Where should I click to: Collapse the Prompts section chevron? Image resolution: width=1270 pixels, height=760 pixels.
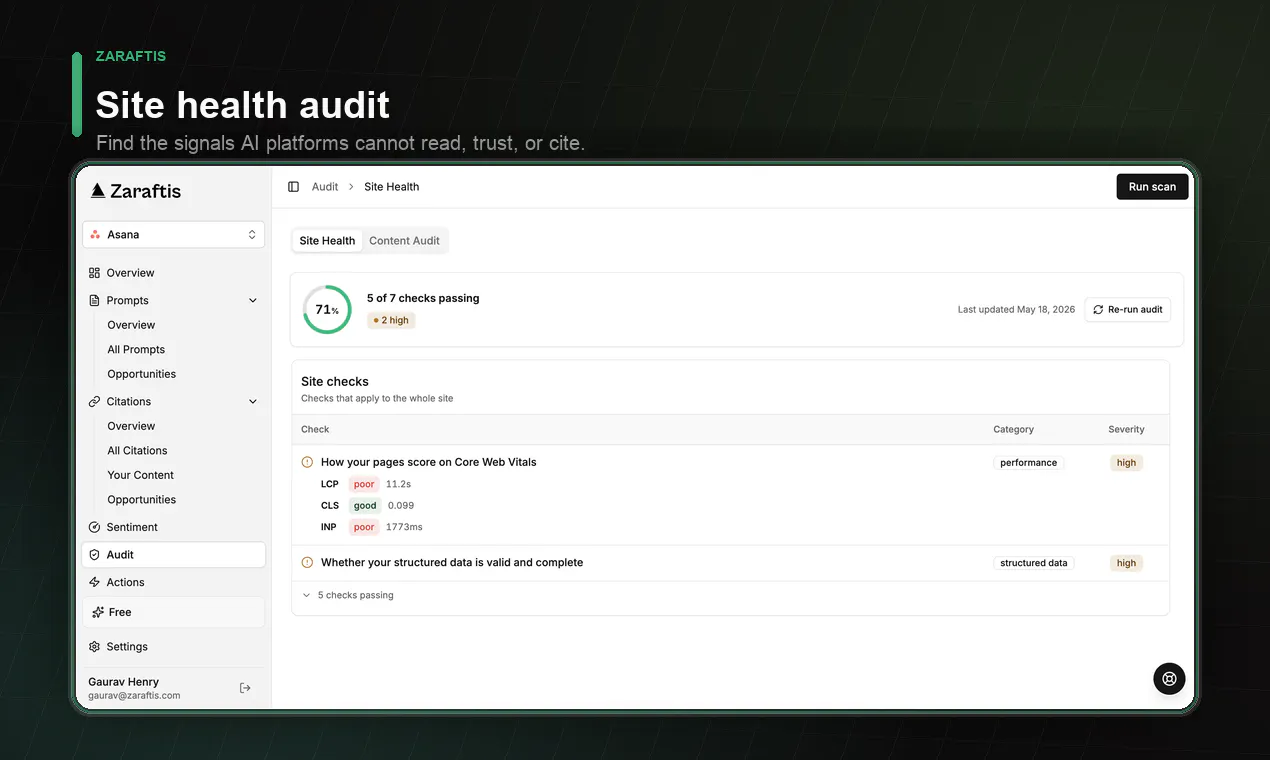click(x=253, y=300)
